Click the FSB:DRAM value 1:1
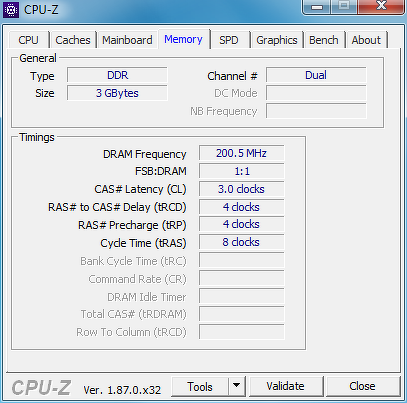 242,171
